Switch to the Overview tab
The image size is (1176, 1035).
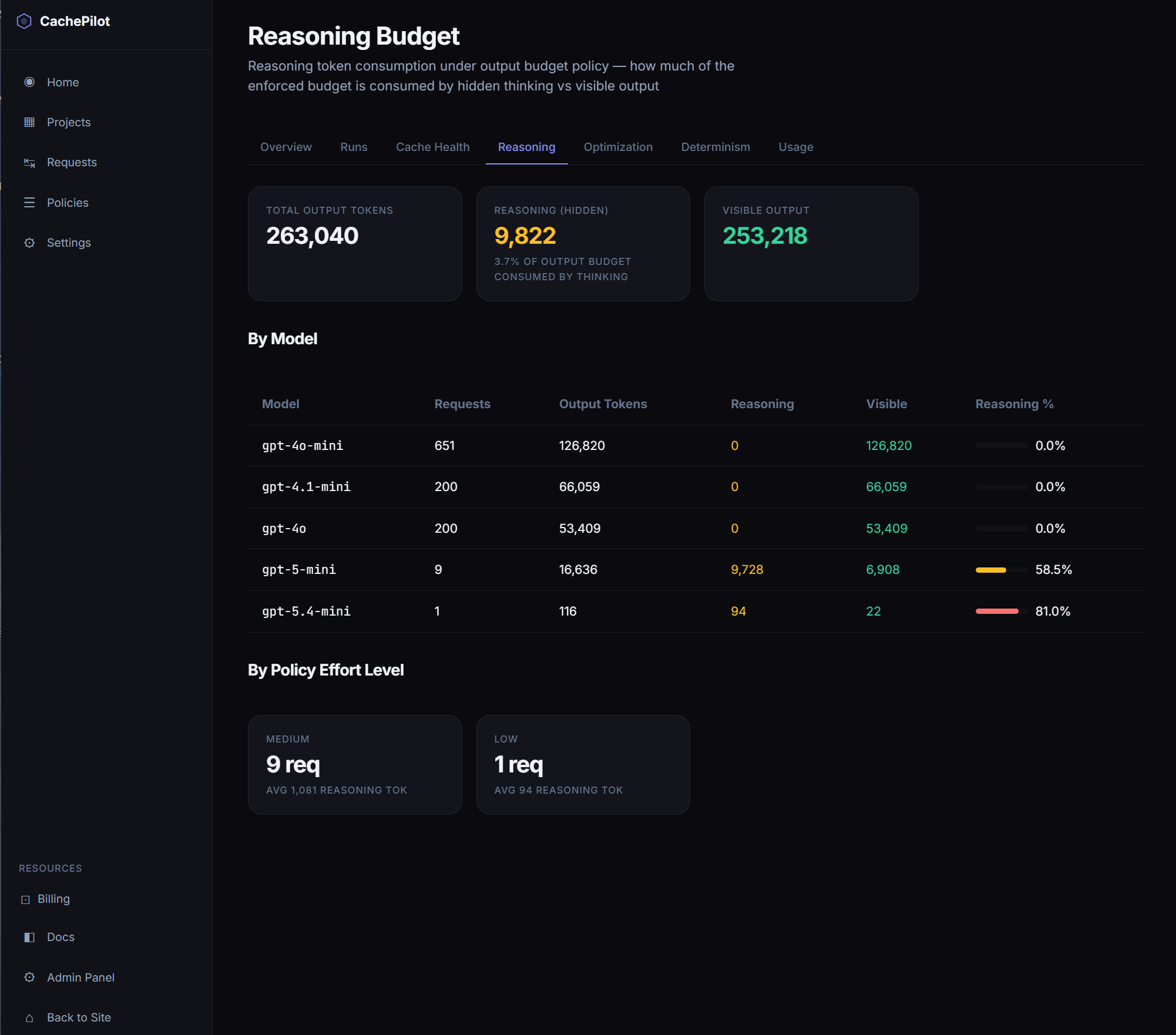[x=286, y=147]
